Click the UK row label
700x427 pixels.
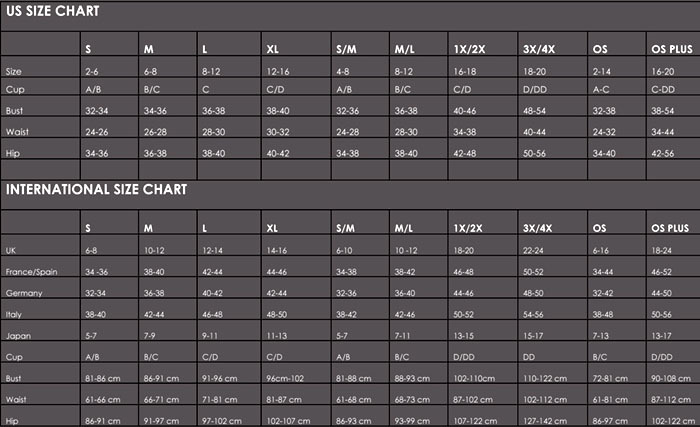coord(11,251)
